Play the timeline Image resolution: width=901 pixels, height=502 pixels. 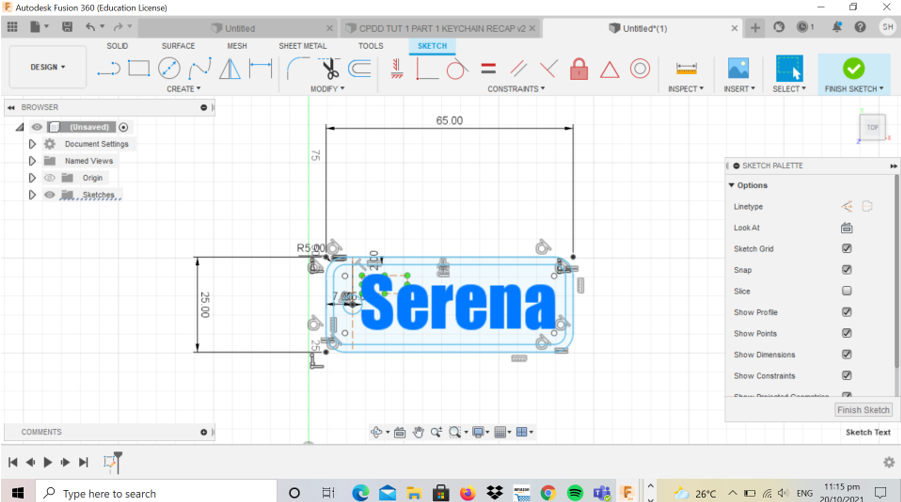coord(48,462)
